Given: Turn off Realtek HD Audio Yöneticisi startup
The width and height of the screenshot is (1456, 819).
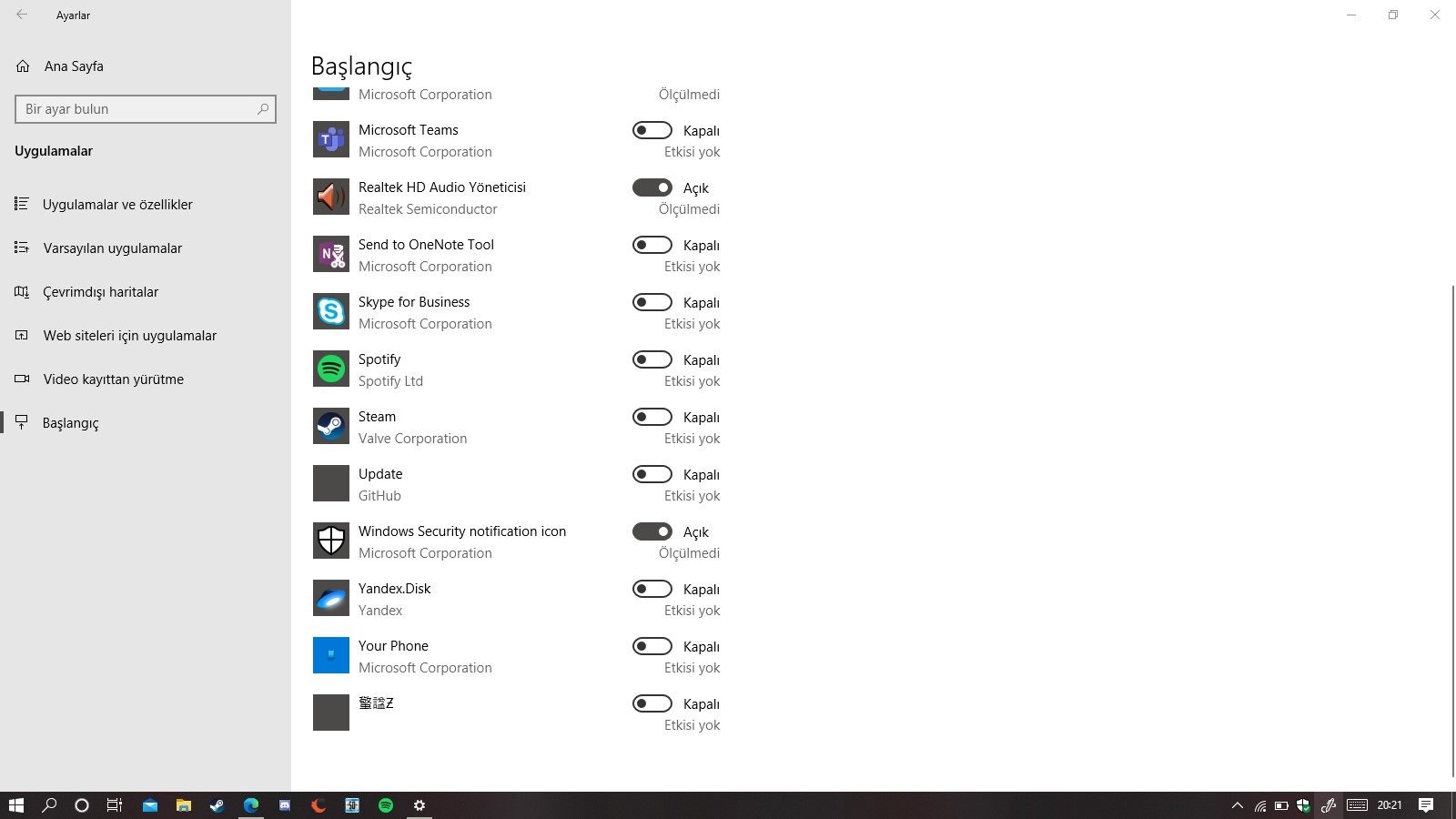Looking at the screenshot, I should tap(652, 187).
